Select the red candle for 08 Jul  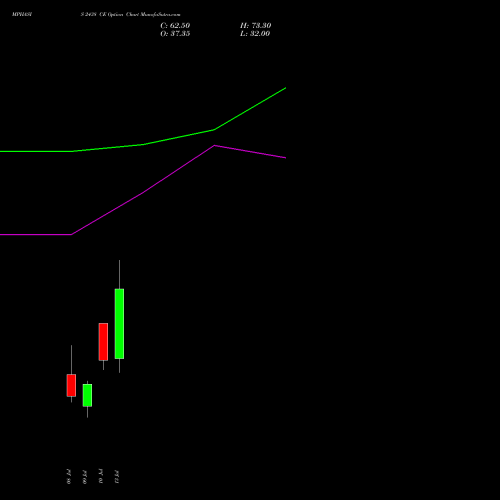coord(71,385)
